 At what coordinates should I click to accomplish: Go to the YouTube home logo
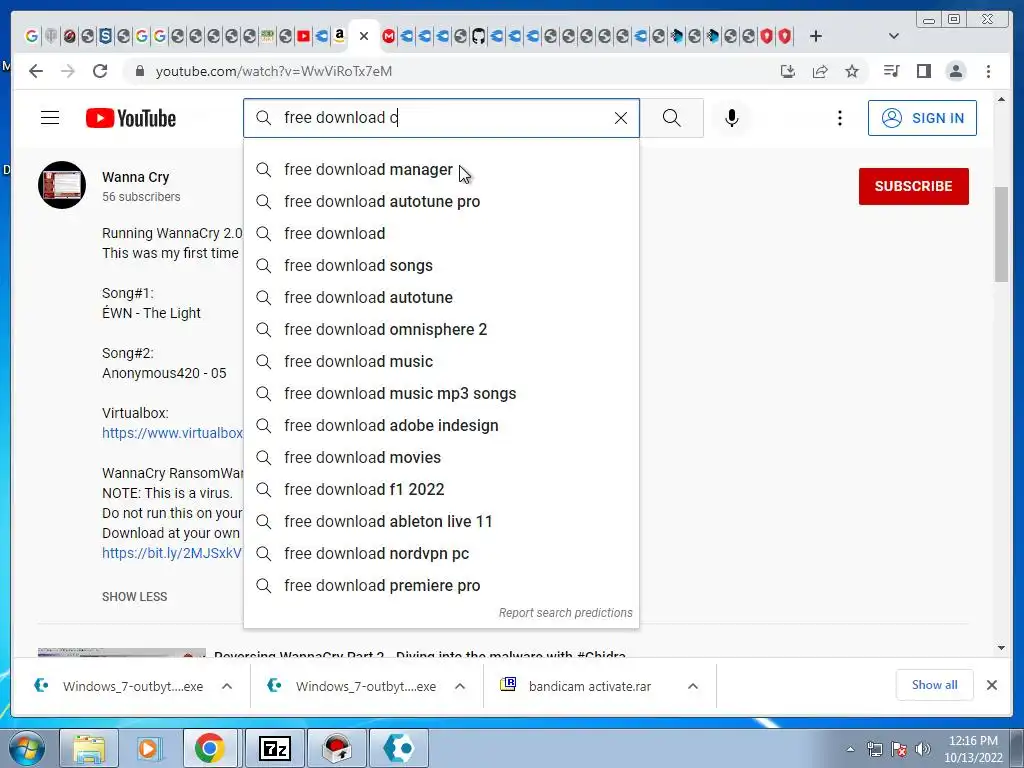pos(131,118)
